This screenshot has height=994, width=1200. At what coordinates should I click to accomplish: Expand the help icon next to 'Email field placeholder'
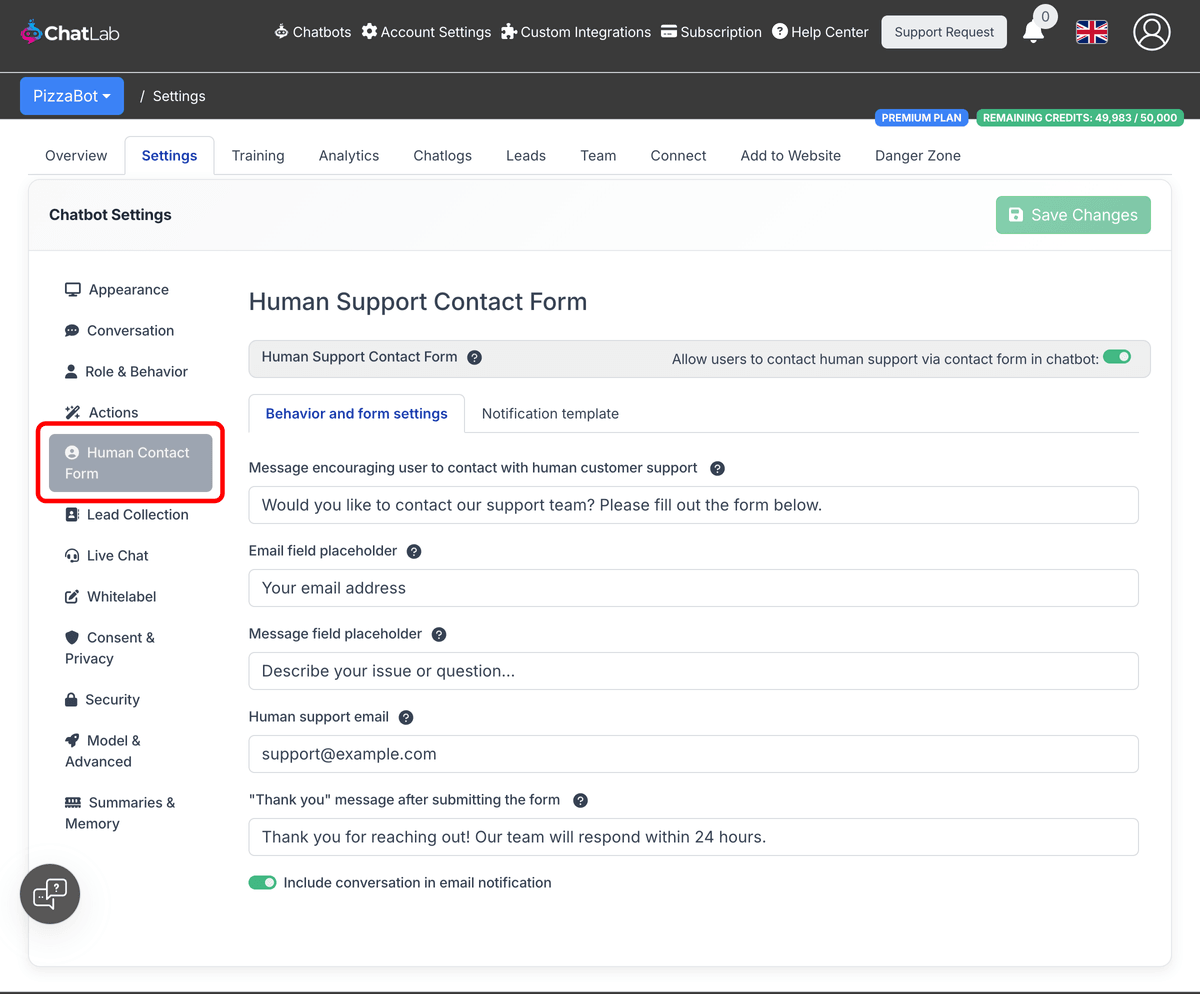pyautogui.click(x=414, y=550)
